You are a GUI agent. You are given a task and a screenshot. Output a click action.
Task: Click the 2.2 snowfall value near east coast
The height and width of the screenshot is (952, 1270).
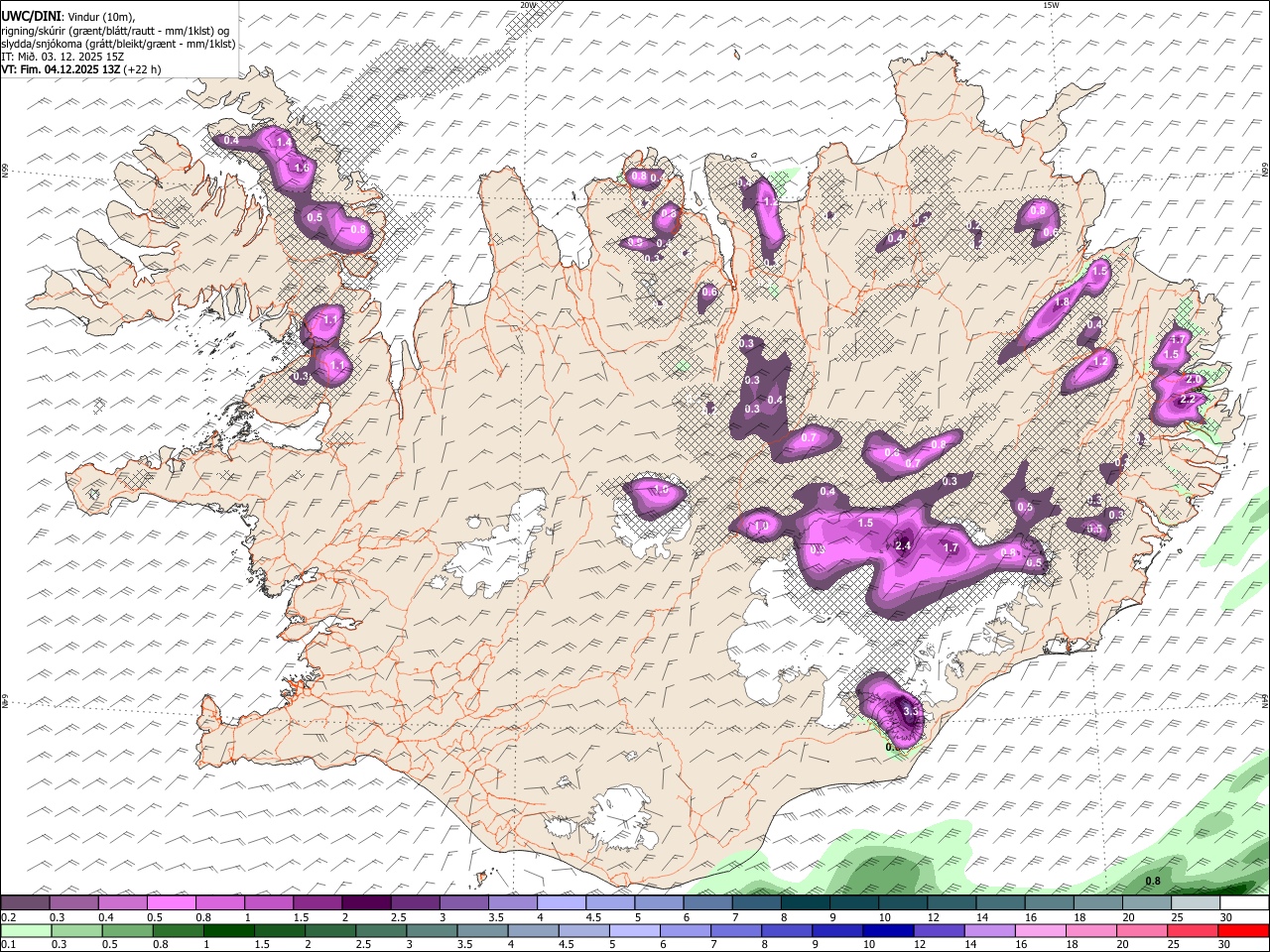(1187, 399)
